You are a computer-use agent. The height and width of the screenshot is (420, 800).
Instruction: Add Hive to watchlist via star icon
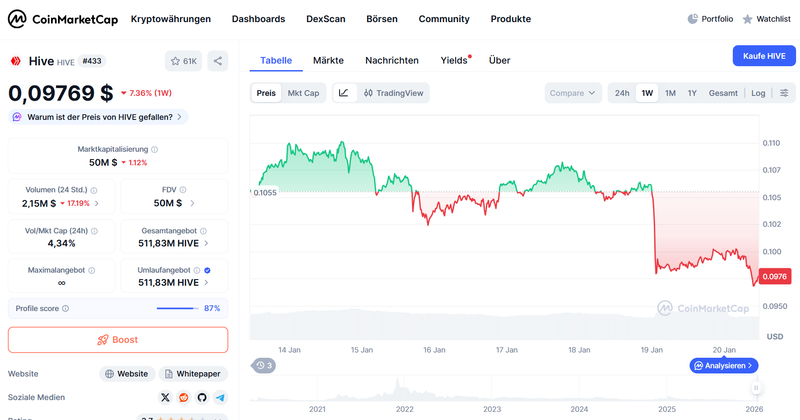point(183,61)
